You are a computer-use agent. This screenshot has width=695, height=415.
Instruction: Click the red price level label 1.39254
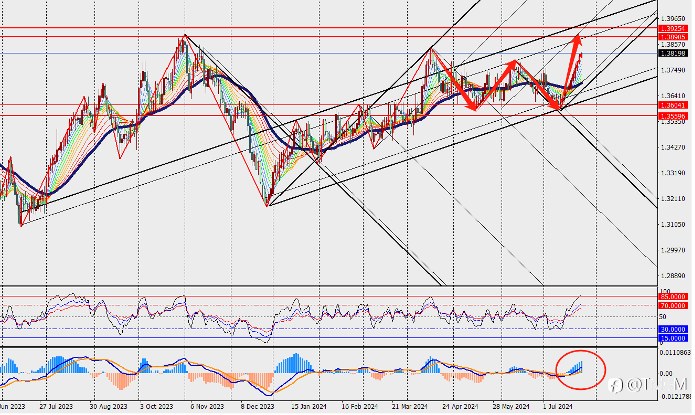(673, 28)
